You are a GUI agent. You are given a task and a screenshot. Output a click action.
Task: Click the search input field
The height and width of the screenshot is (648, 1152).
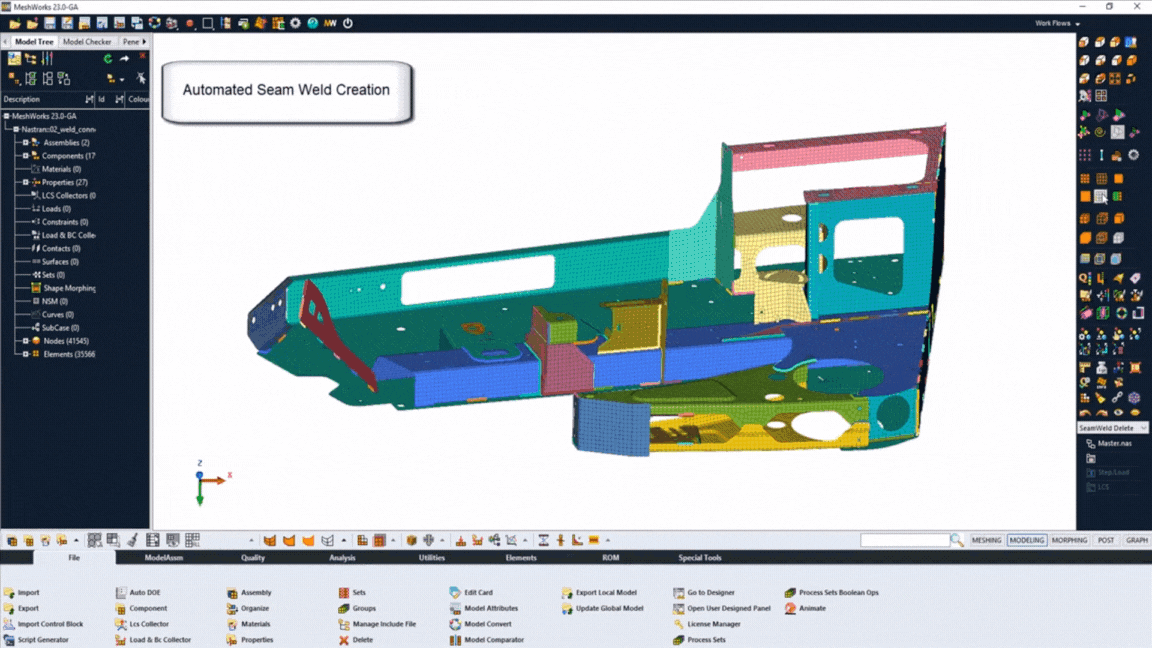pyautogui.click(x=904, y=540)
